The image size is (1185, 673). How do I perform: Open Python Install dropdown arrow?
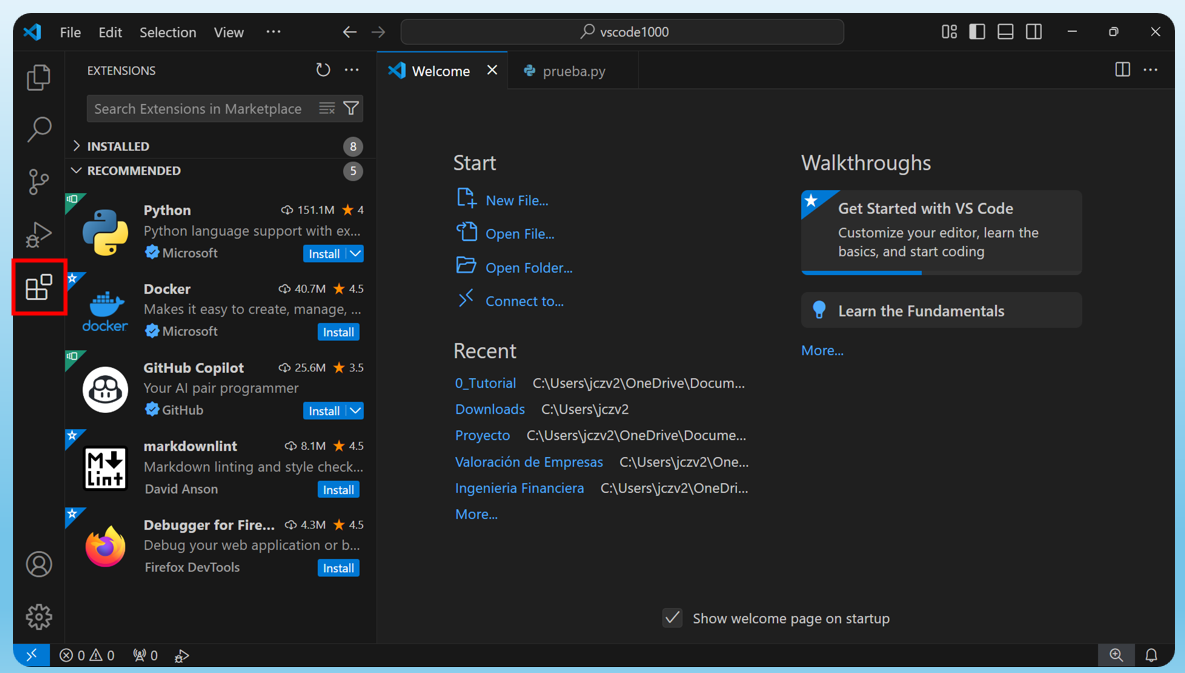(355, 254)
